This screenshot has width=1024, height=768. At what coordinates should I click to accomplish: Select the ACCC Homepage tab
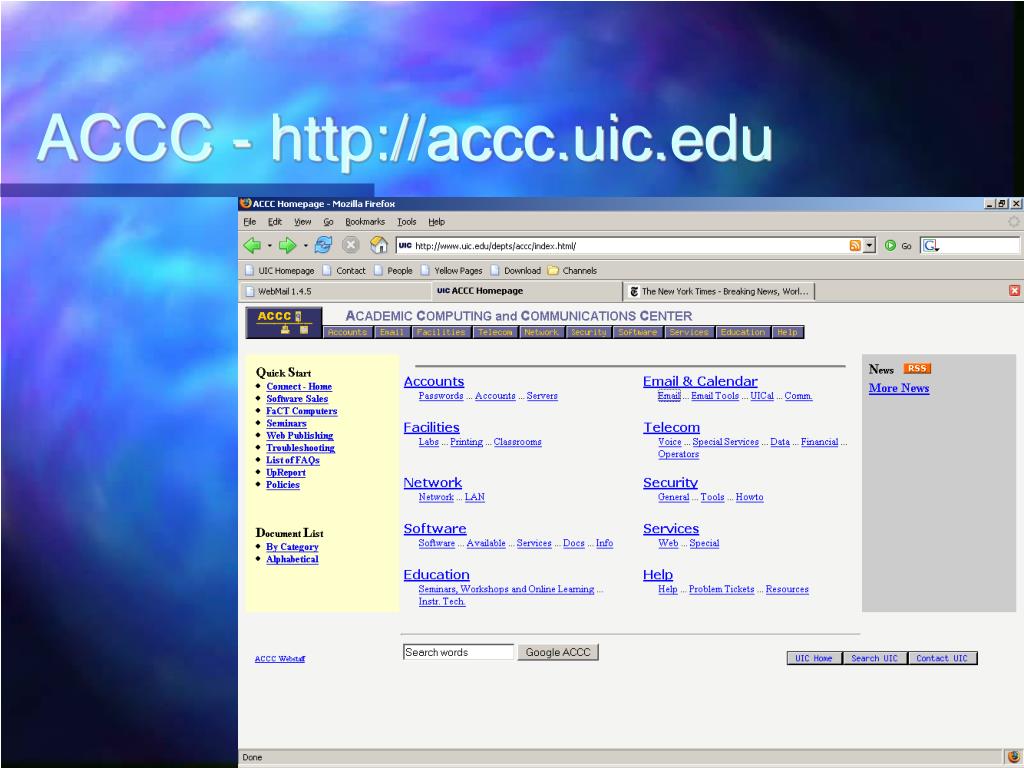pyautogui.click(x=527, y=291)
